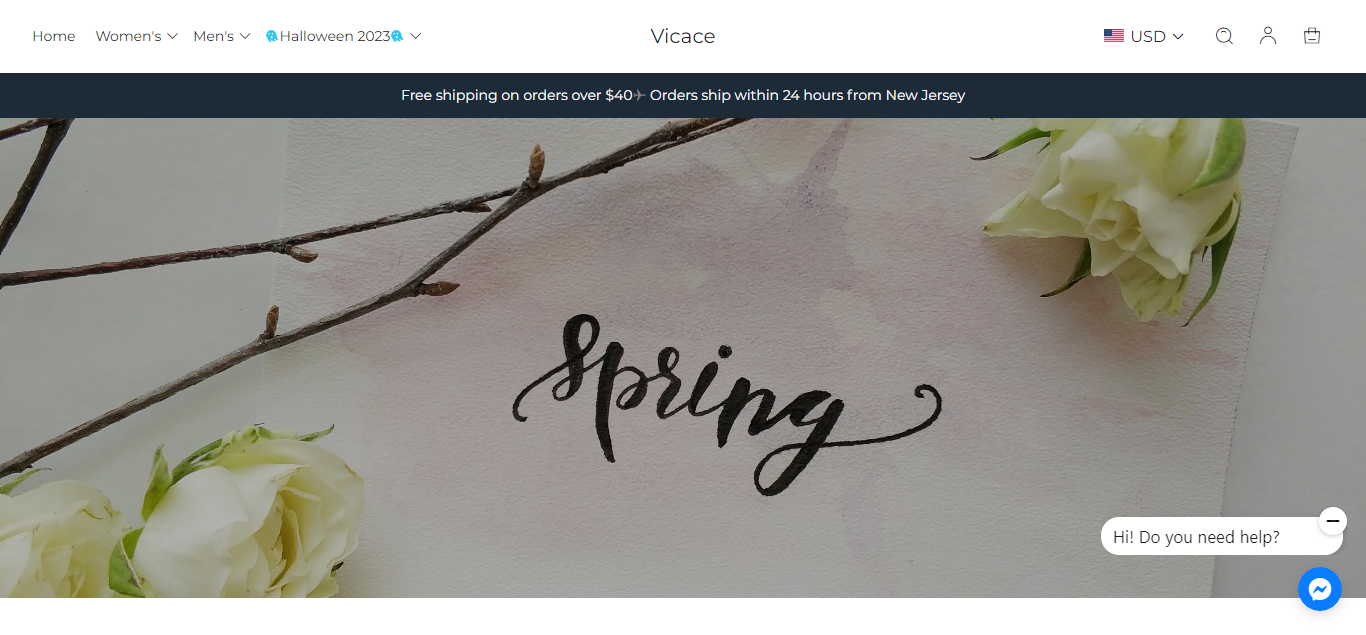Viewport: 1366px width, 635px height.
Task: Click the ghost emoji before Halloween 2023
Action: 271,36
